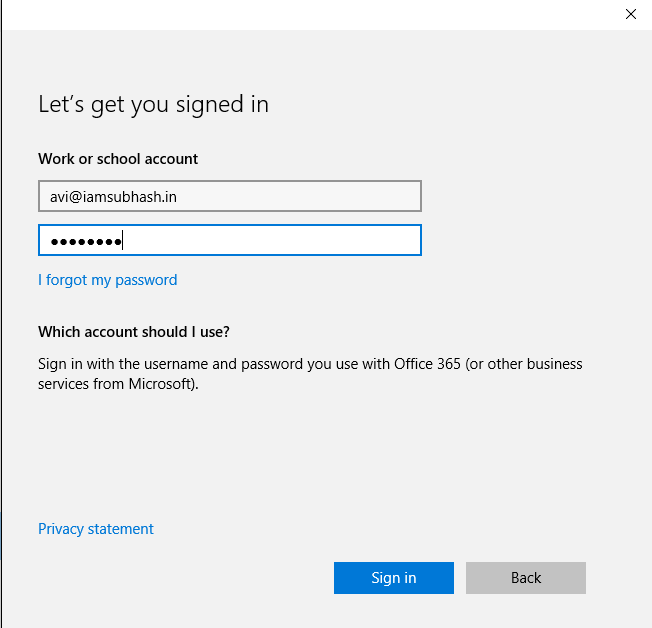Click the "Let's get you signed in" heading
This screenshot has width=652, height=628.
pyautogui.click(x=153, y=104)
